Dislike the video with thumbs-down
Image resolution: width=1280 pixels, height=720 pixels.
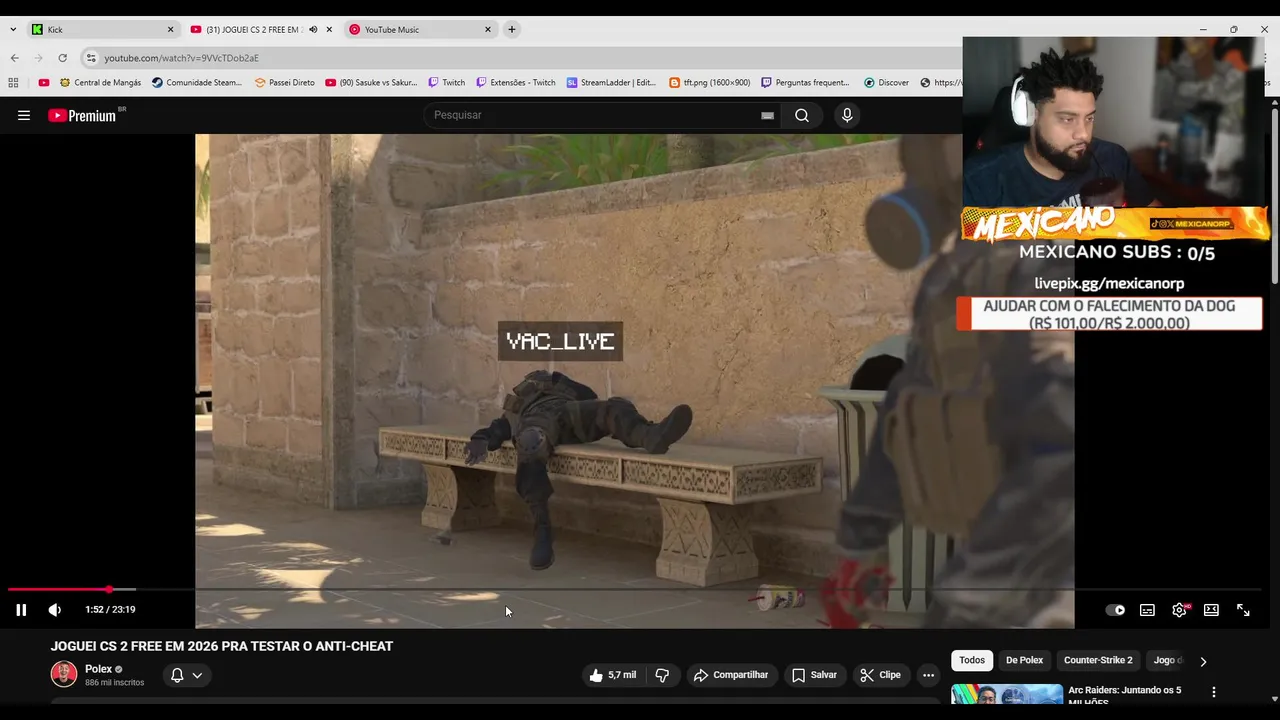(x=662, y=675)
